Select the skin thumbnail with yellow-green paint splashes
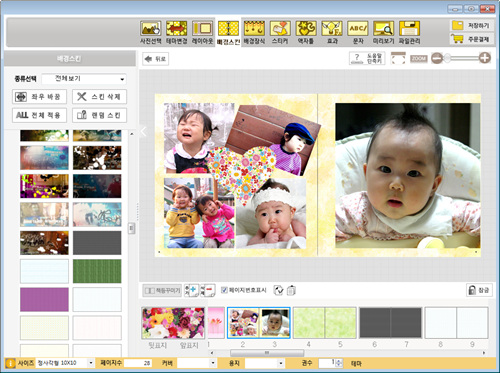 (x=44, y=186)
